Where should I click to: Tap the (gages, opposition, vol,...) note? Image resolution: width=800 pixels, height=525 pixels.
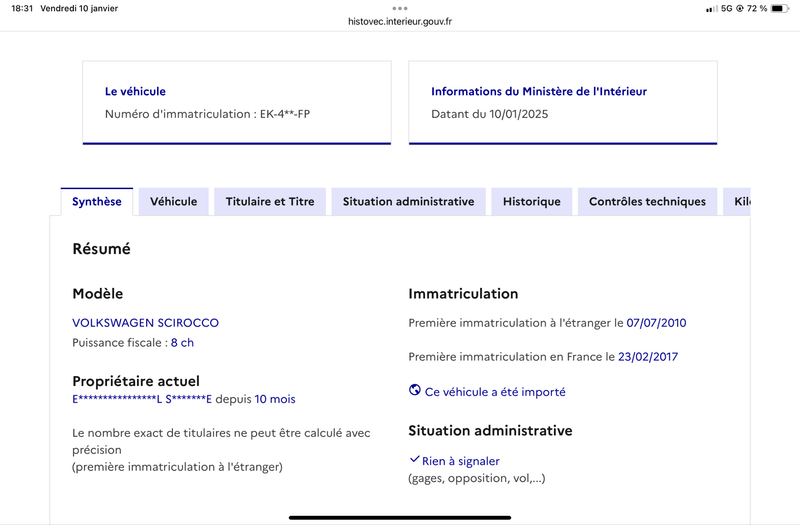[x=477, y=478]
